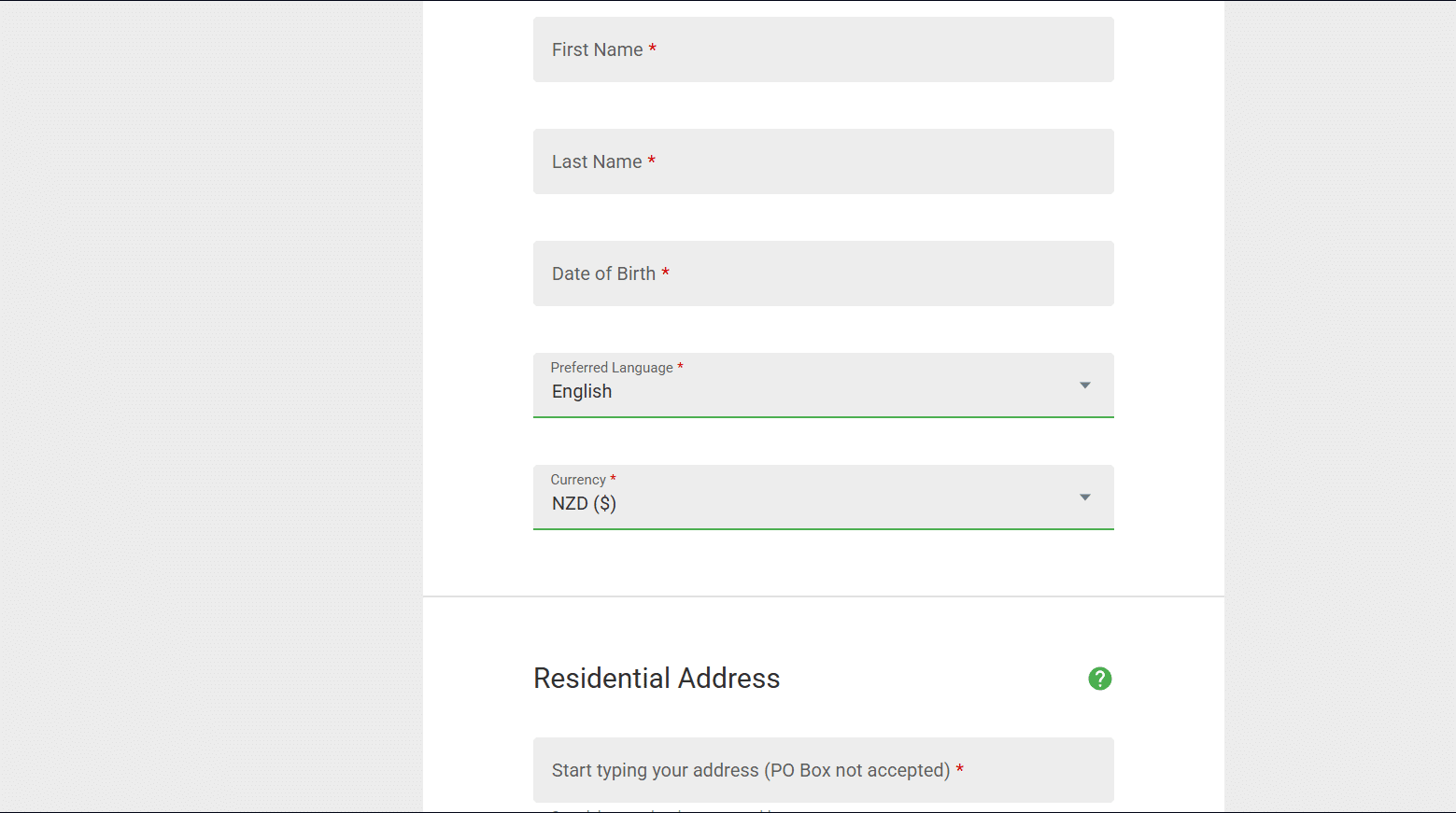Open the Residential Address help icon

1099,679
